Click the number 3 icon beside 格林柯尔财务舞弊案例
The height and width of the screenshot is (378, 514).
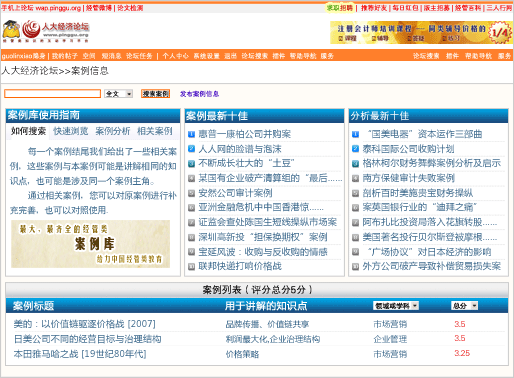pyautogui.click(x=355, y=163)
